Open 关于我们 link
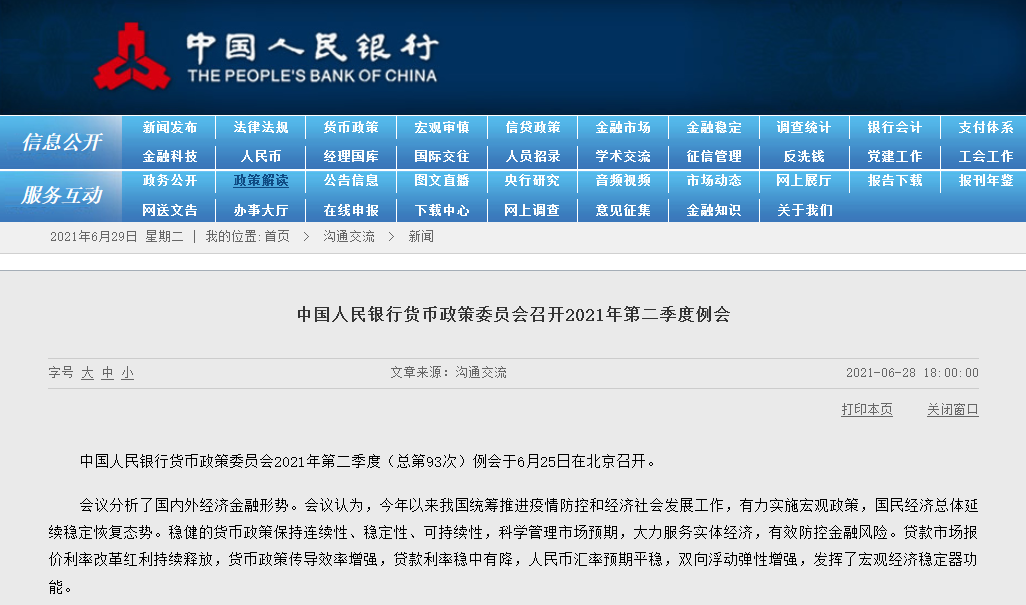 [x=804, y=210]
